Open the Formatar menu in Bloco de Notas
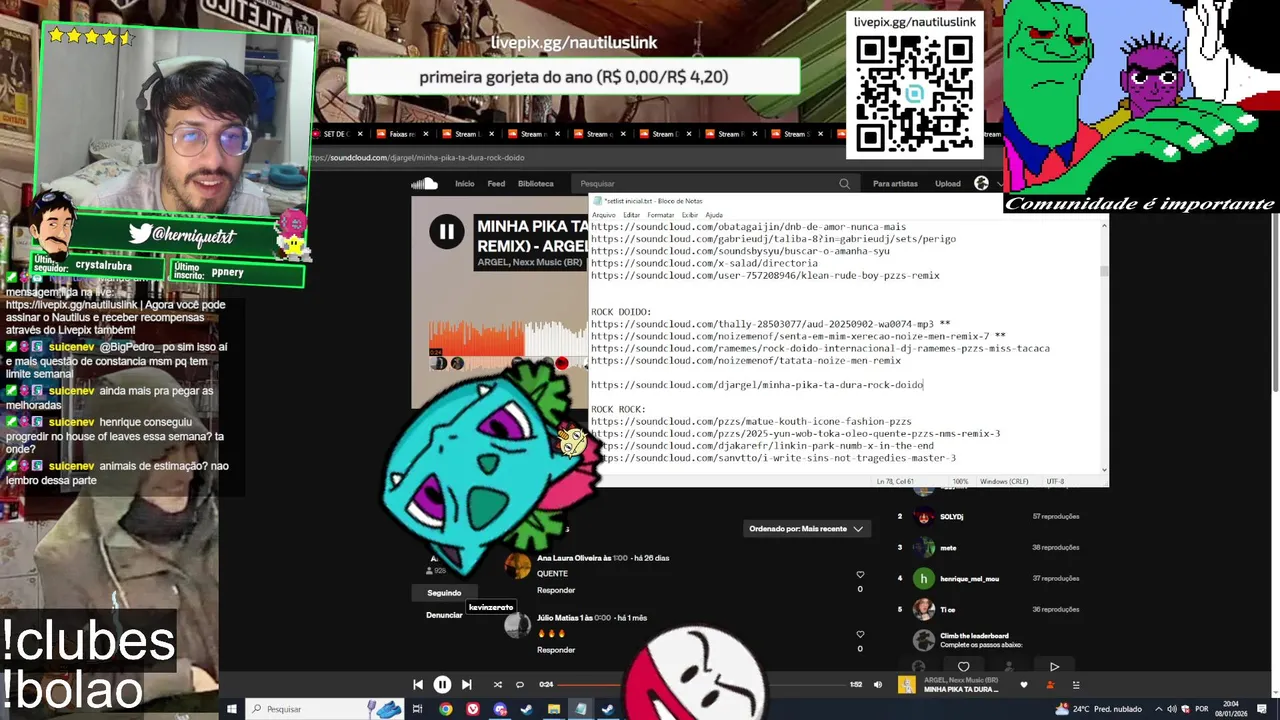The height and width of the screenshot is (720, 1280). click(x=661, y=215)
